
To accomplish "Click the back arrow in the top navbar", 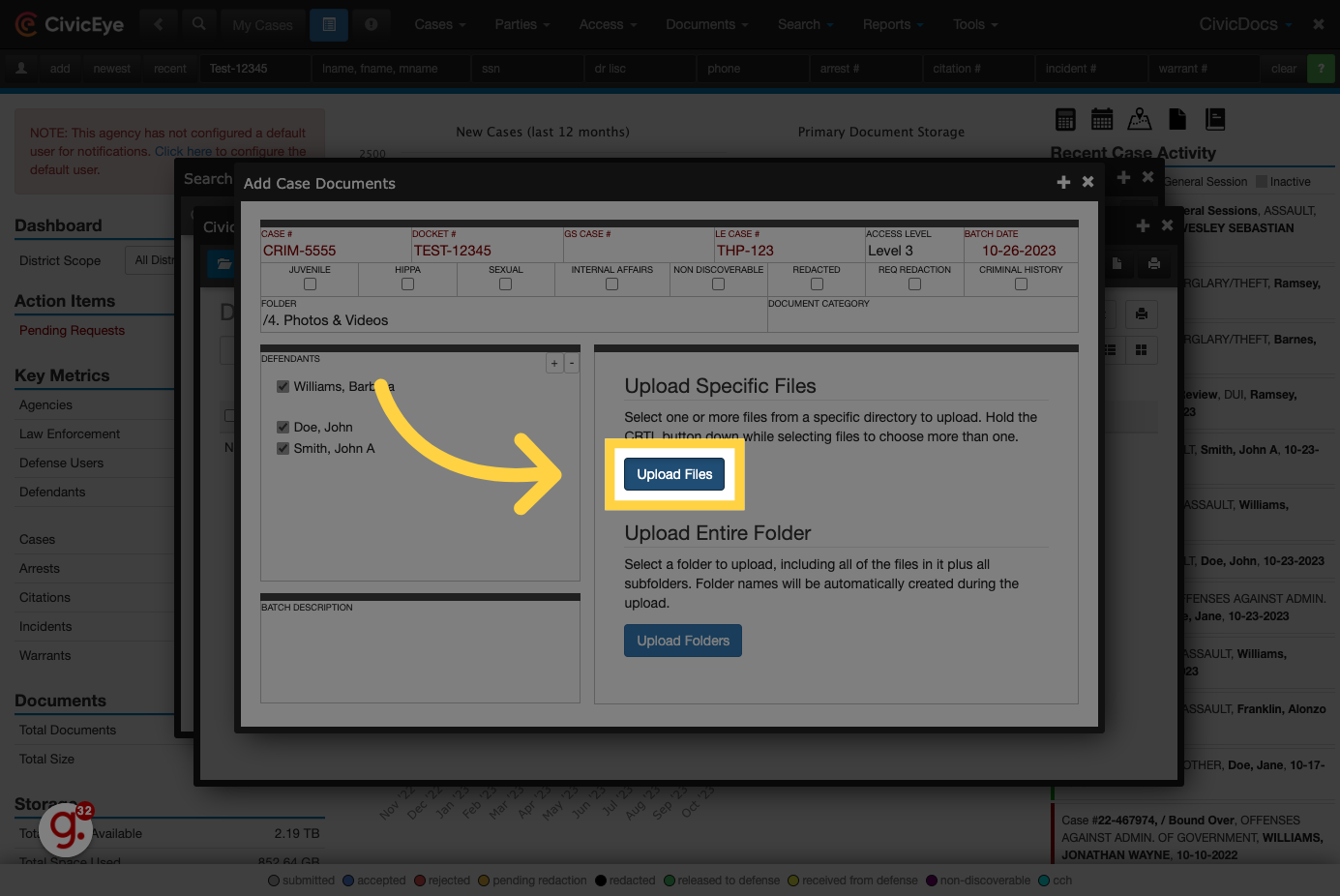I will 159,24.
